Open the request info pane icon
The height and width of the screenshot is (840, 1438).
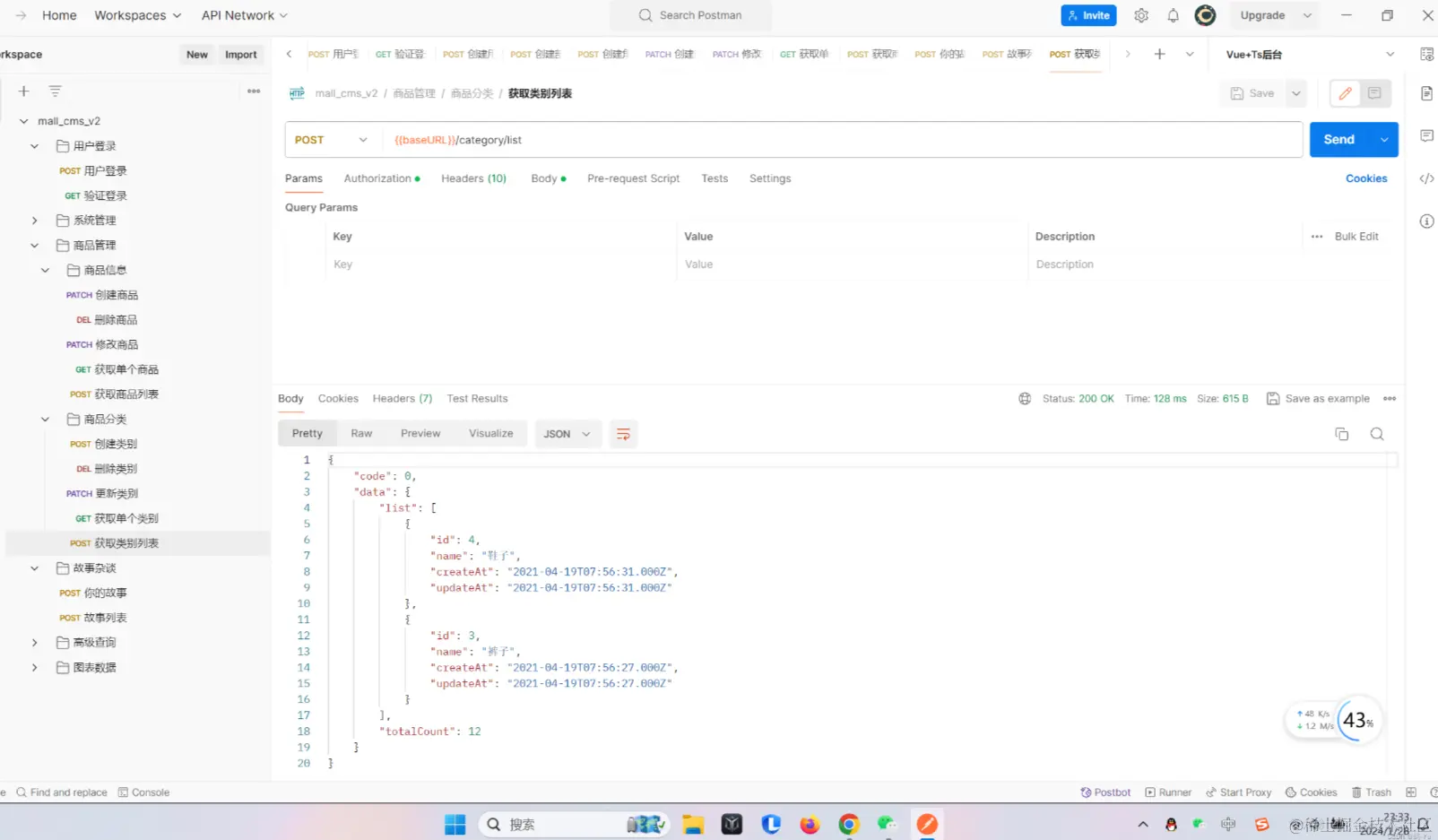point(1426,221)
